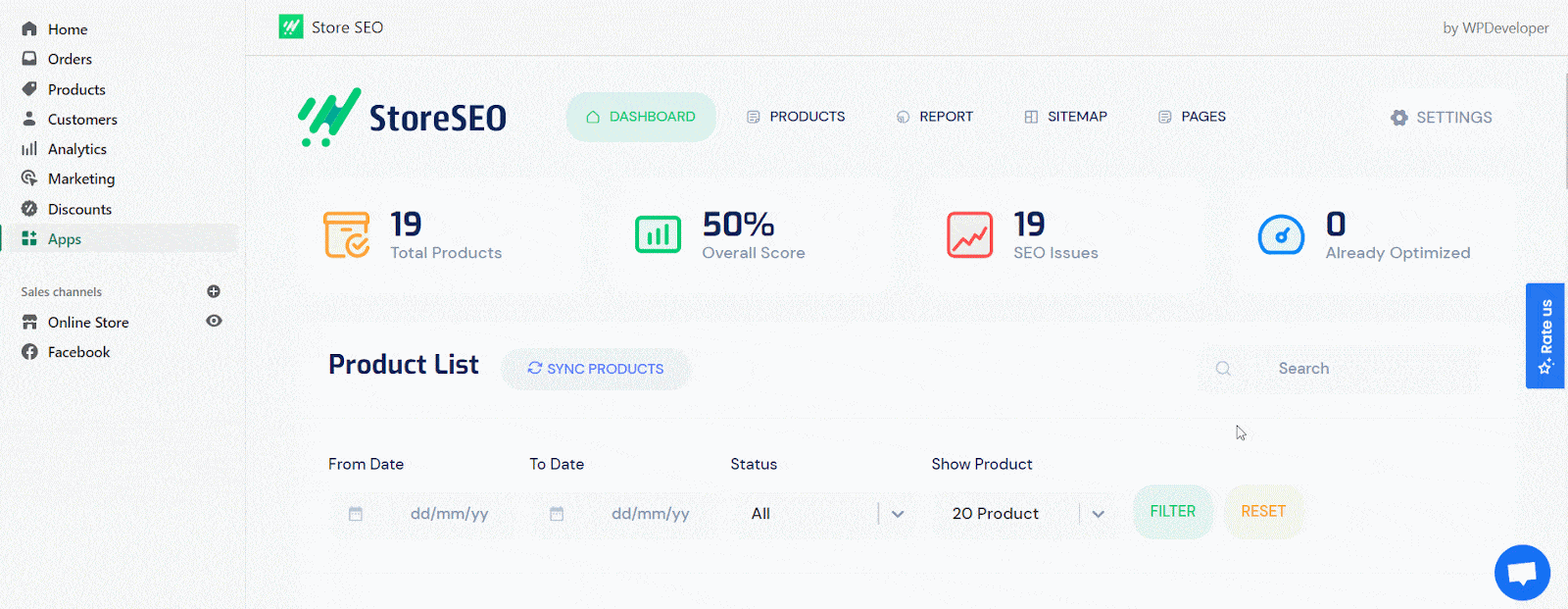
Task: Select Apps in the sidebar
Action: [x=65, y=239]
